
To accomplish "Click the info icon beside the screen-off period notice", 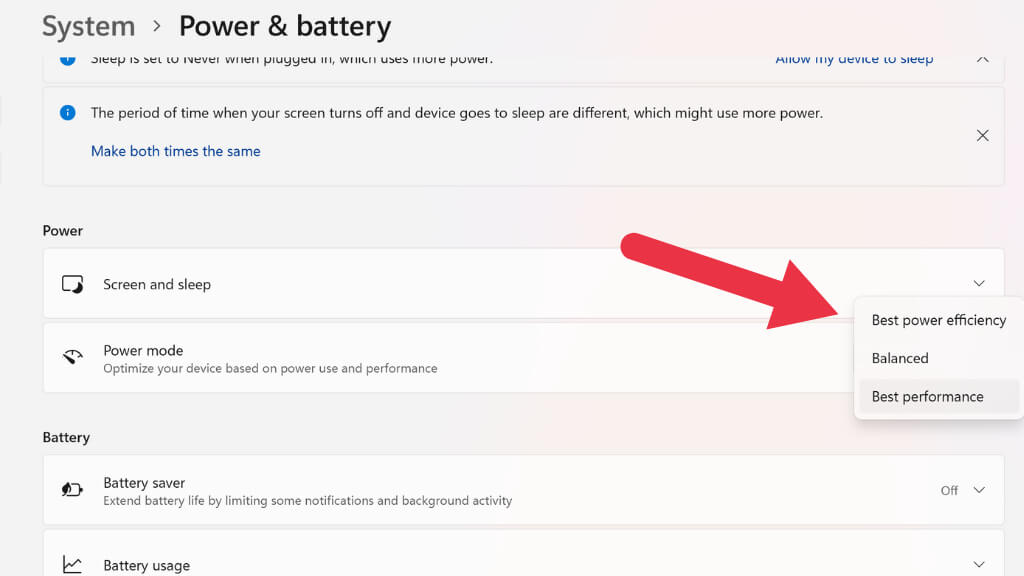I will (x=67, y=113).
